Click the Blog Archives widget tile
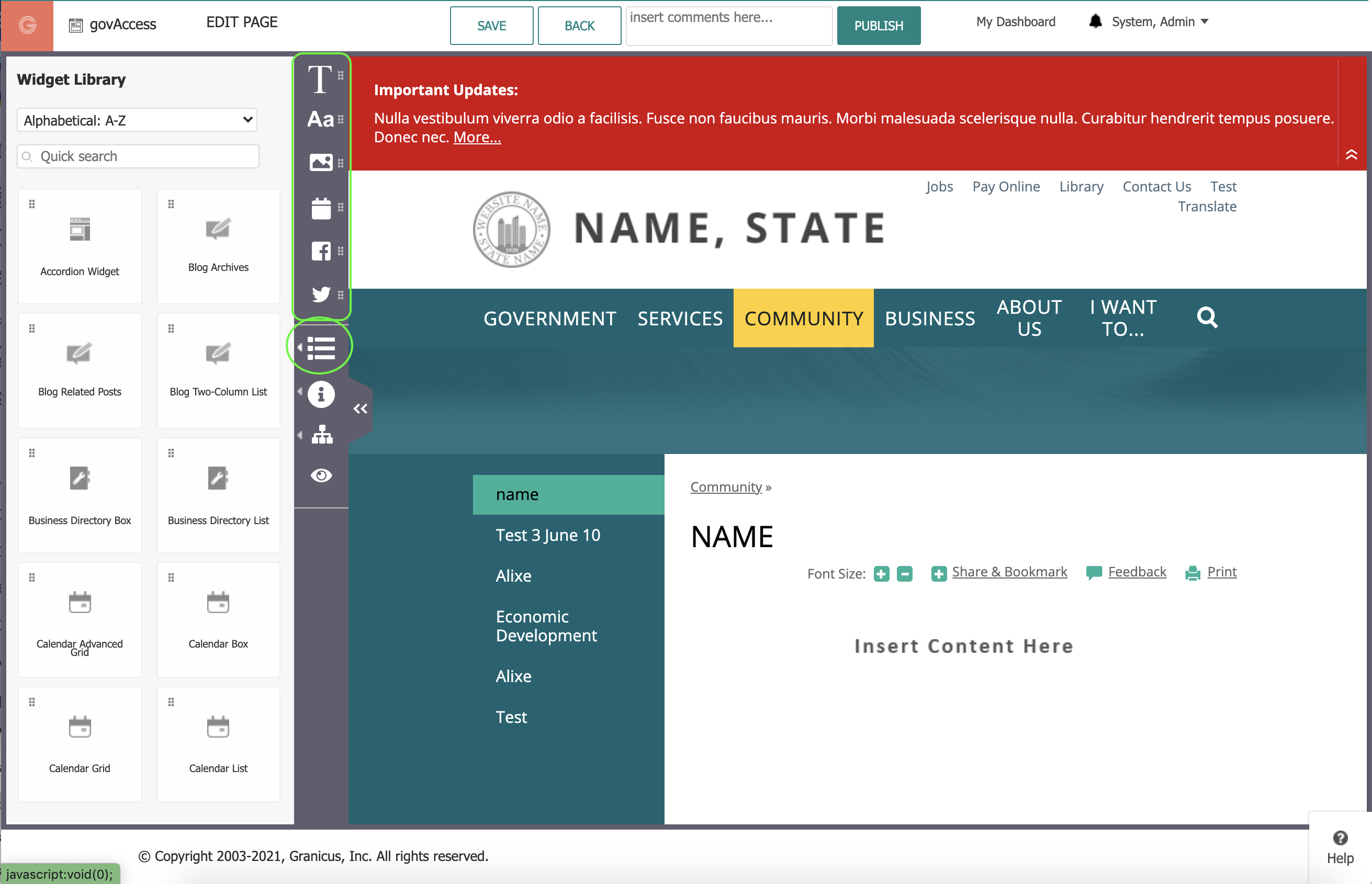Image resolution: width=1372 pixels, height=884 pixels. pyautogui.click(x=219, y=246)
